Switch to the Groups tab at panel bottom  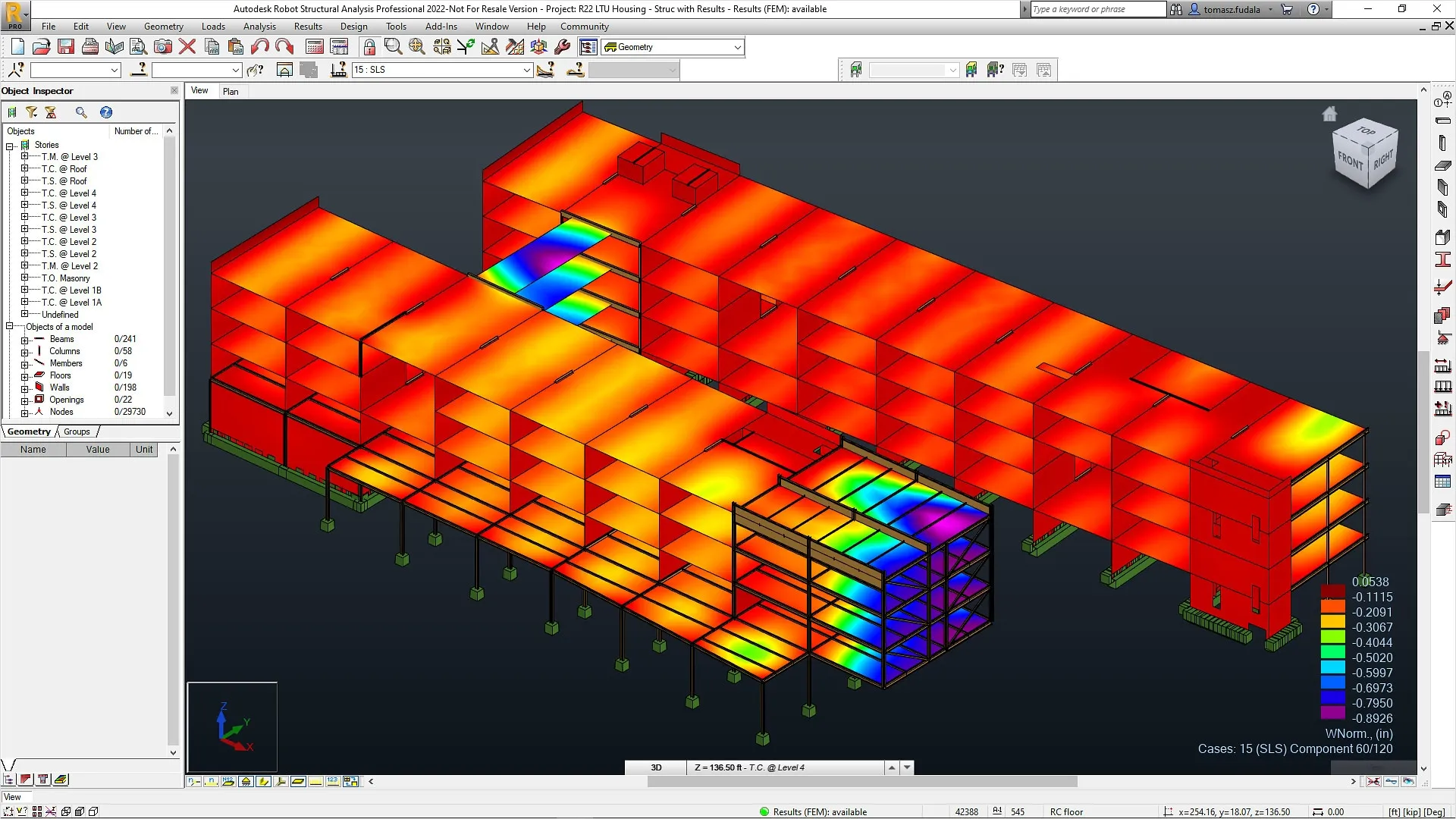pyautogui.click(x=76, y=431)
